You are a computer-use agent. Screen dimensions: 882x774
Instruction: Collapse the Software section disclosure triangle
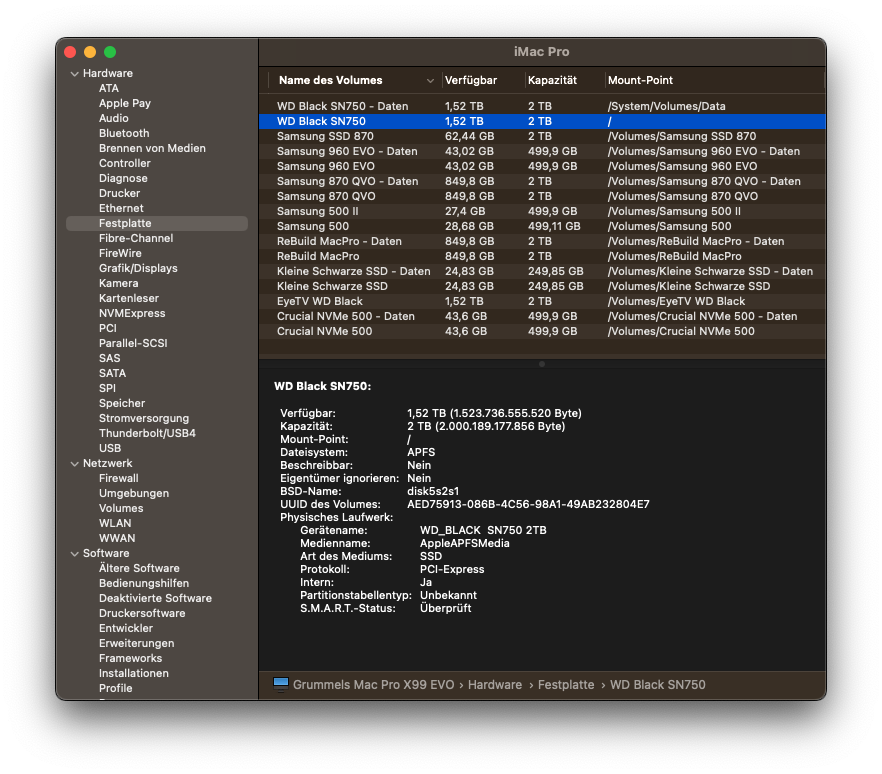click(x=74, y=554)
